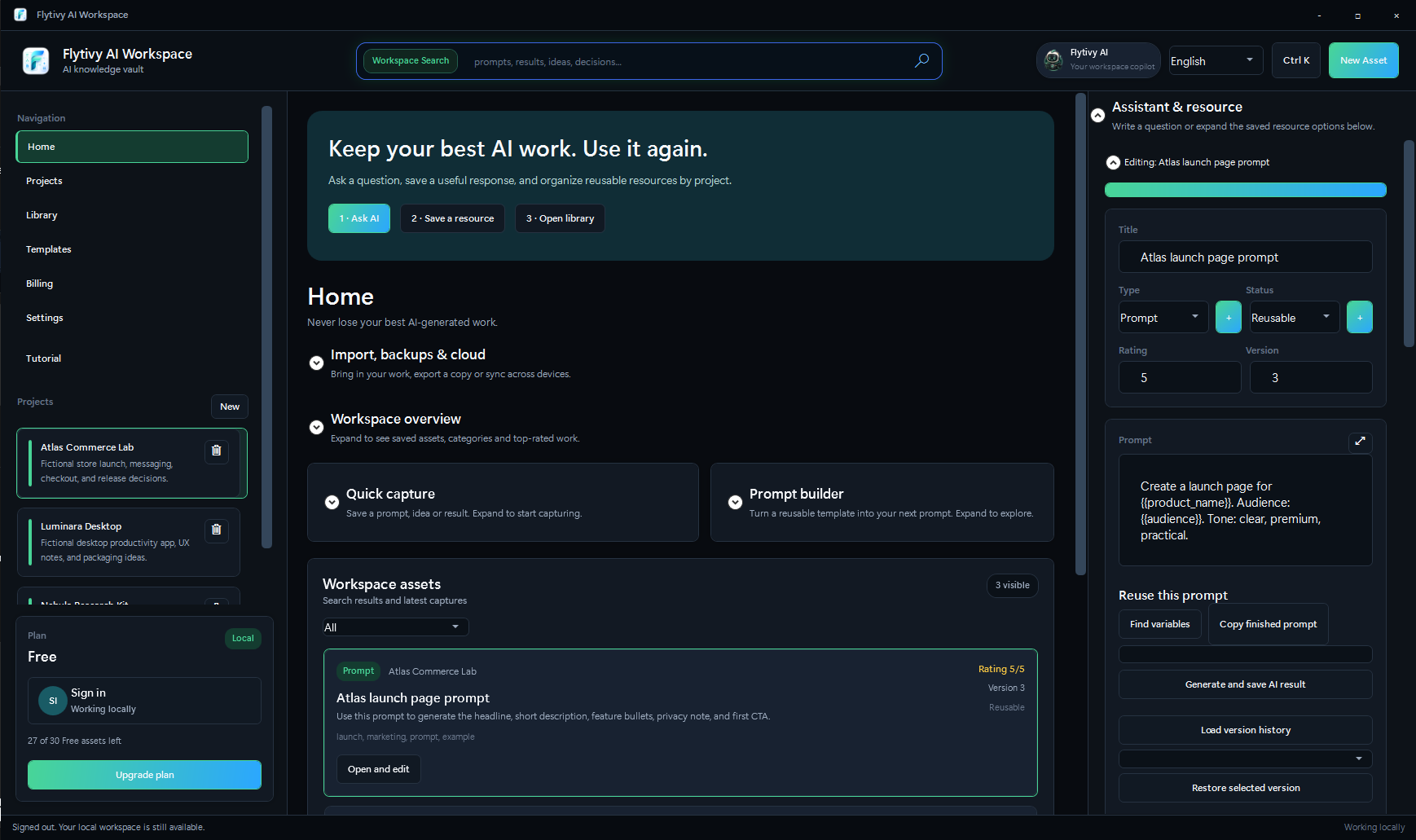
Task: Create a new project with the New button
Action: coord(230,407)
